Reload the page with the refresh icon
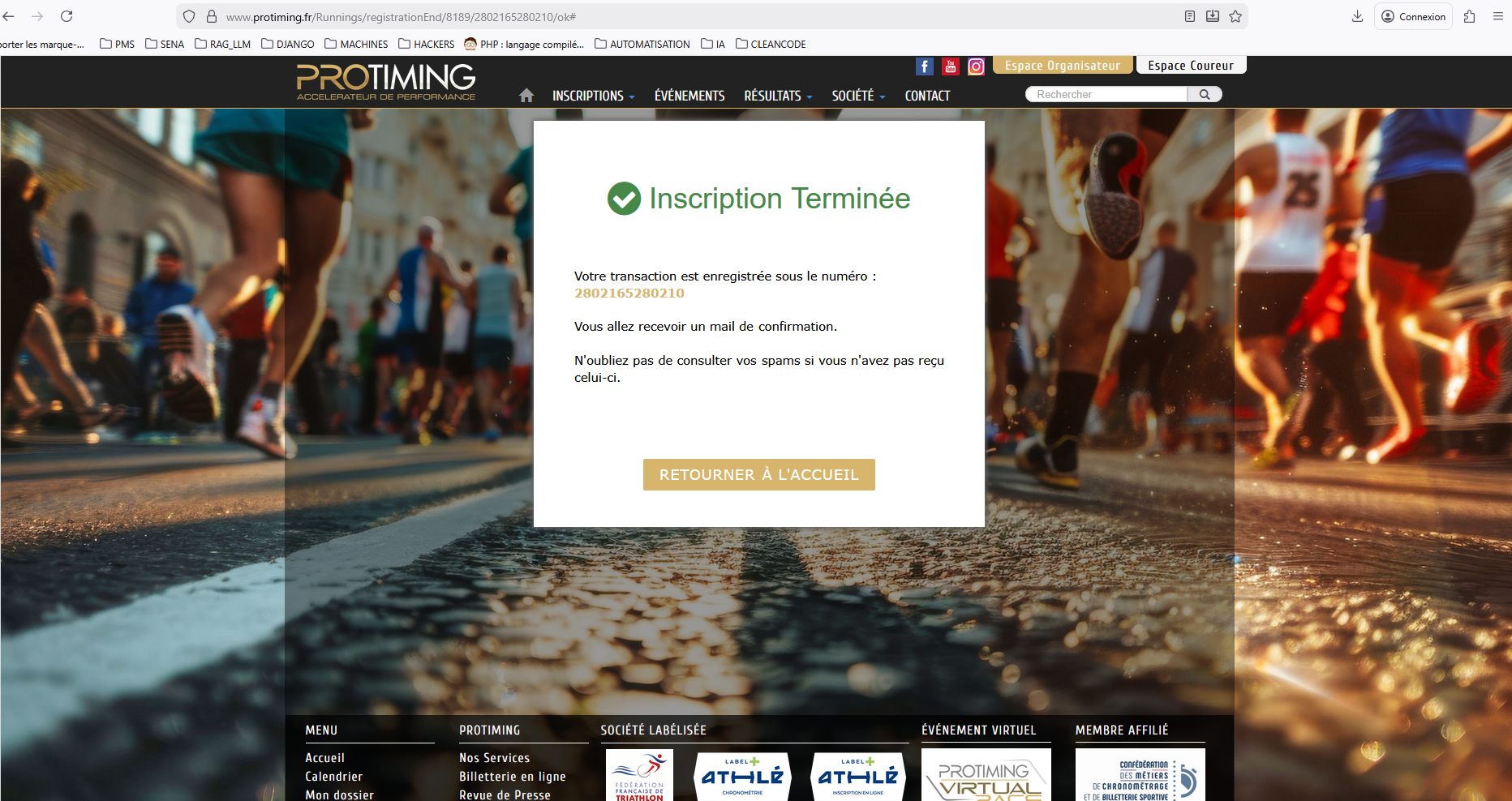Screen dimensions: 1512x801 tap(67, 16)
